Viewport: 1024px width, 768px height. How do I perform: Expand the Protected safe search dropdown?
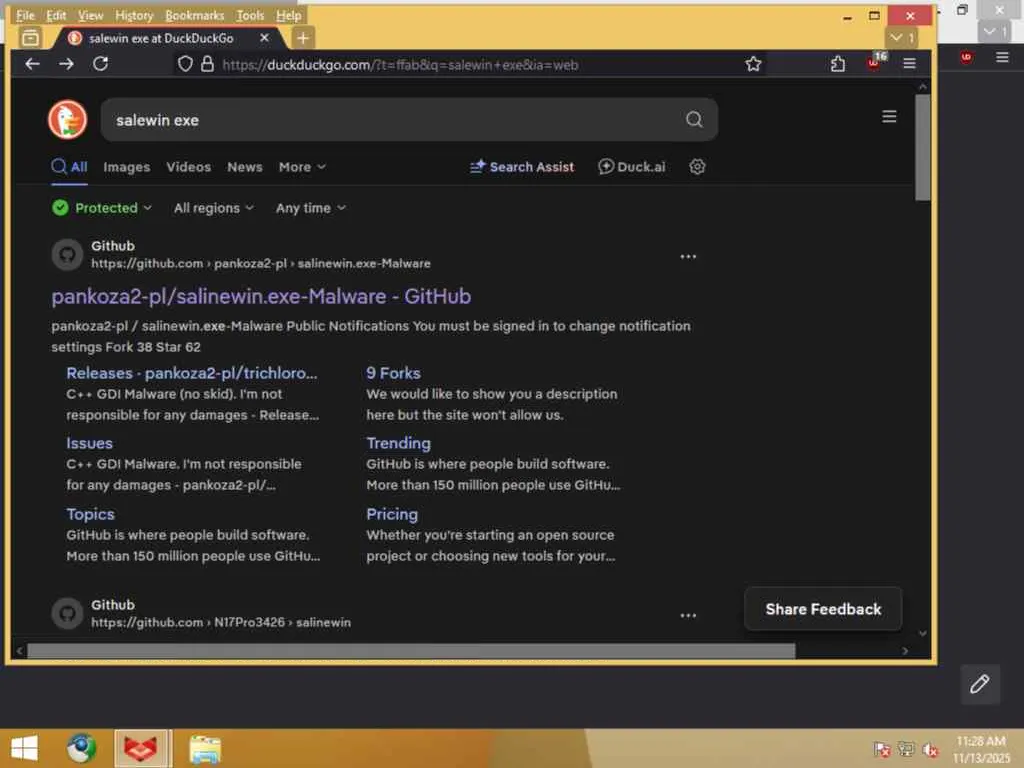pos(102,208)
